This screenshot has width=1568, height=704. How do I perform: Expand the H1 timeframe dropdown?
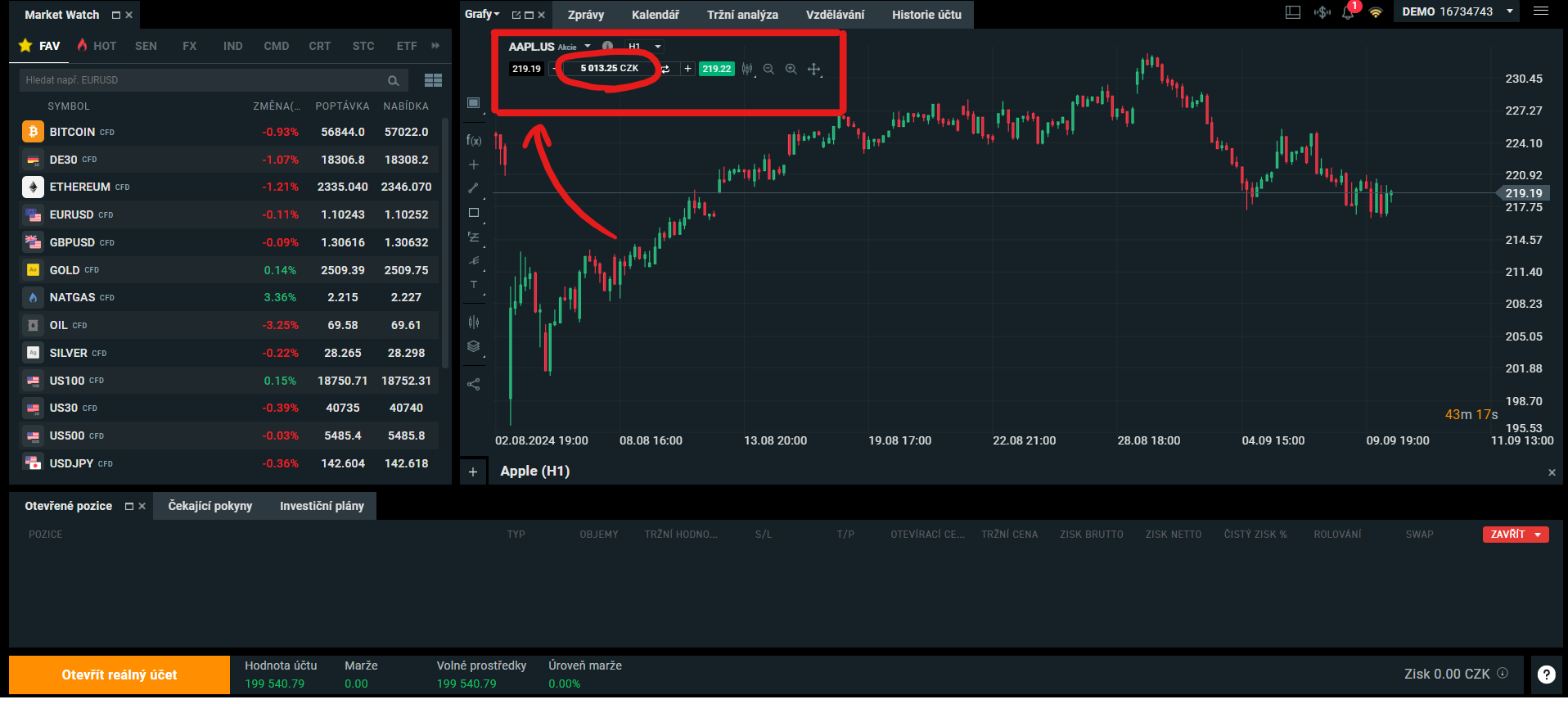point(657,47)
